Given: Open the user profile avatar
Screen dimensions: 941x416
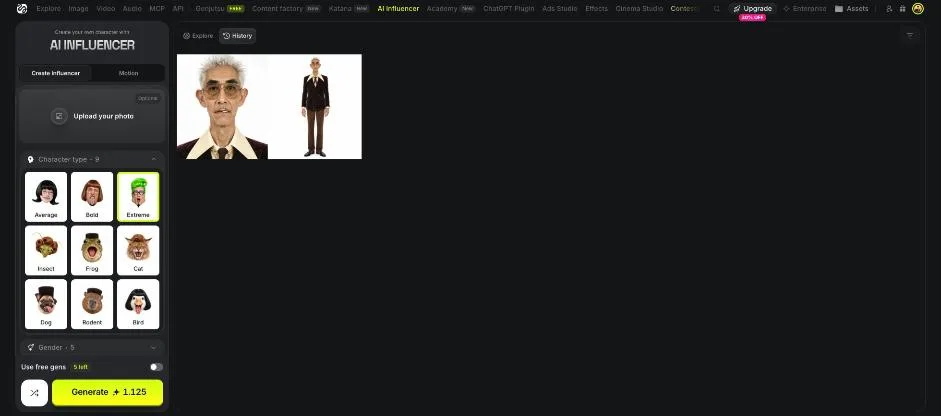Looking at the screenshot, I should coord(918,8).
